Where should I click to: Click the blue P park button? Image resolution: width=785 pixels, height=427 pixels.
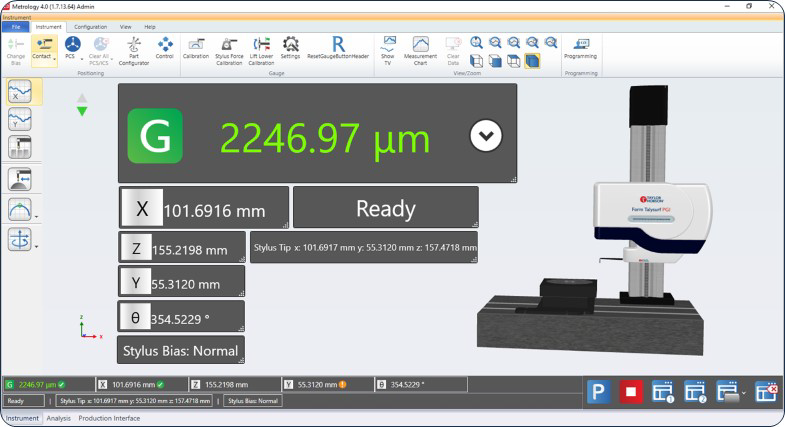598,392
